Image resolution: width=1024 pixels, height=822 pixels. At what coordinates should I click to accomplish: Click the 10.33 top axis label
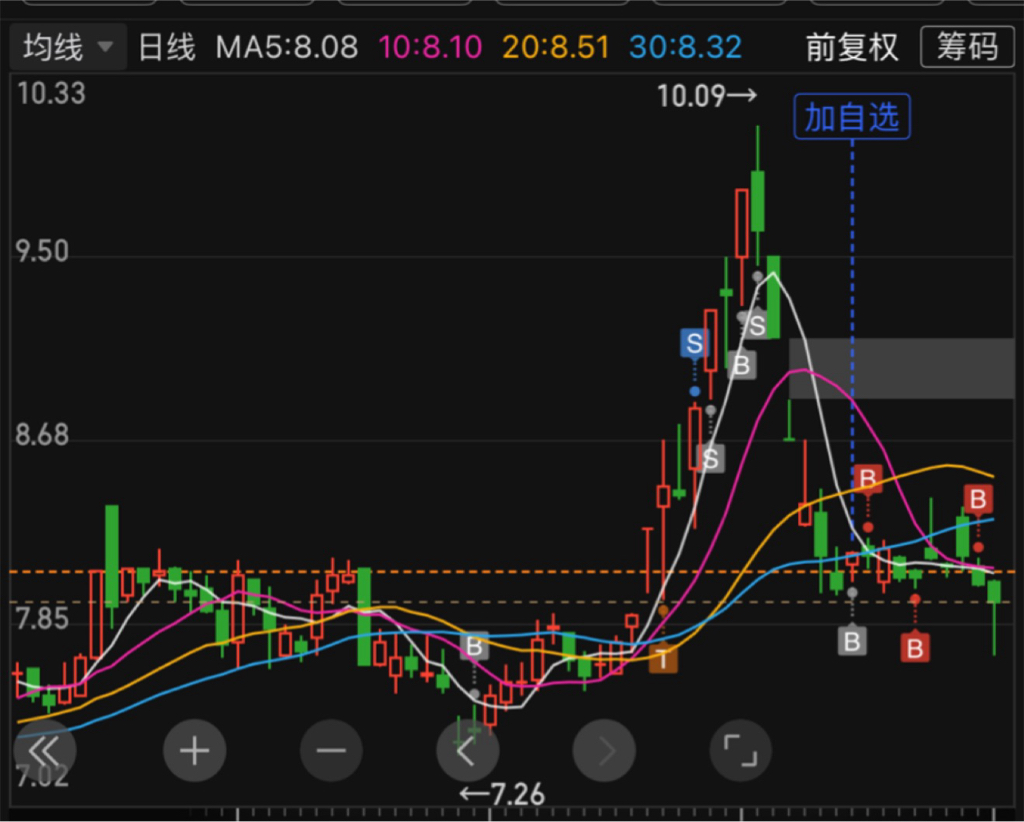(51, 93)
